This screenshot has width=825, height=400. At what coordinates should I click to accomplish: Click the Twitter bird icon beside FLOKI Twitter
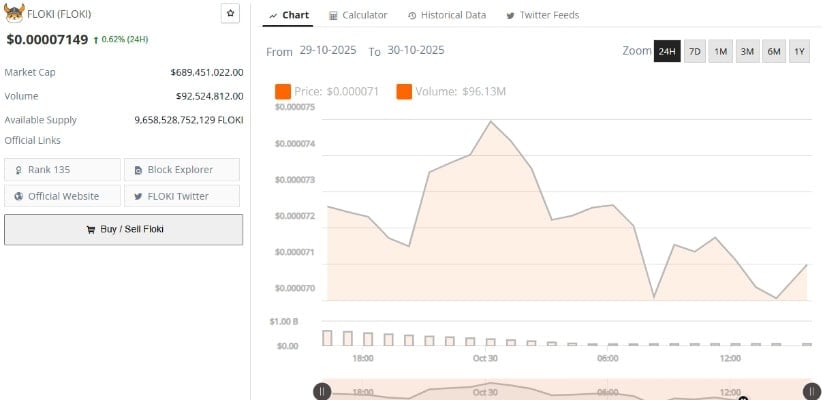(138, 196)
